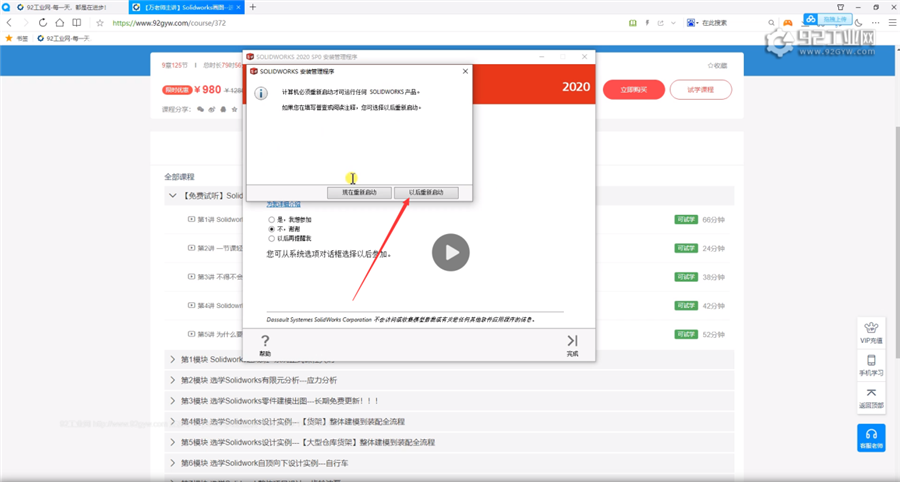
Task: Open lesson 第1讲 Solidworks
Action: [x=215, y=219]
